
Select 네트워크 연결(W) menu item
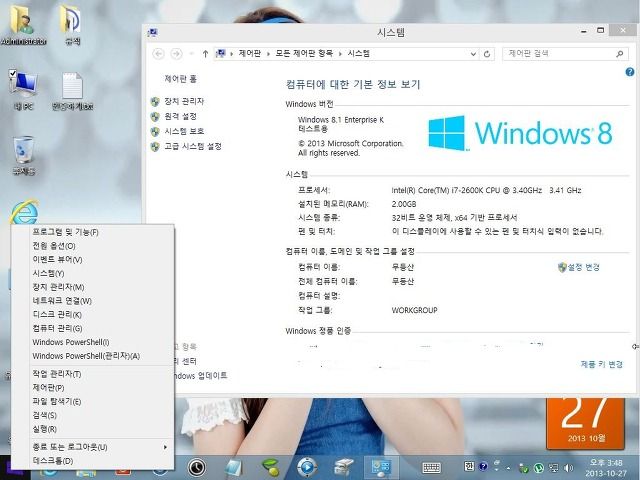pyautogui.click(x=93, y=301)
